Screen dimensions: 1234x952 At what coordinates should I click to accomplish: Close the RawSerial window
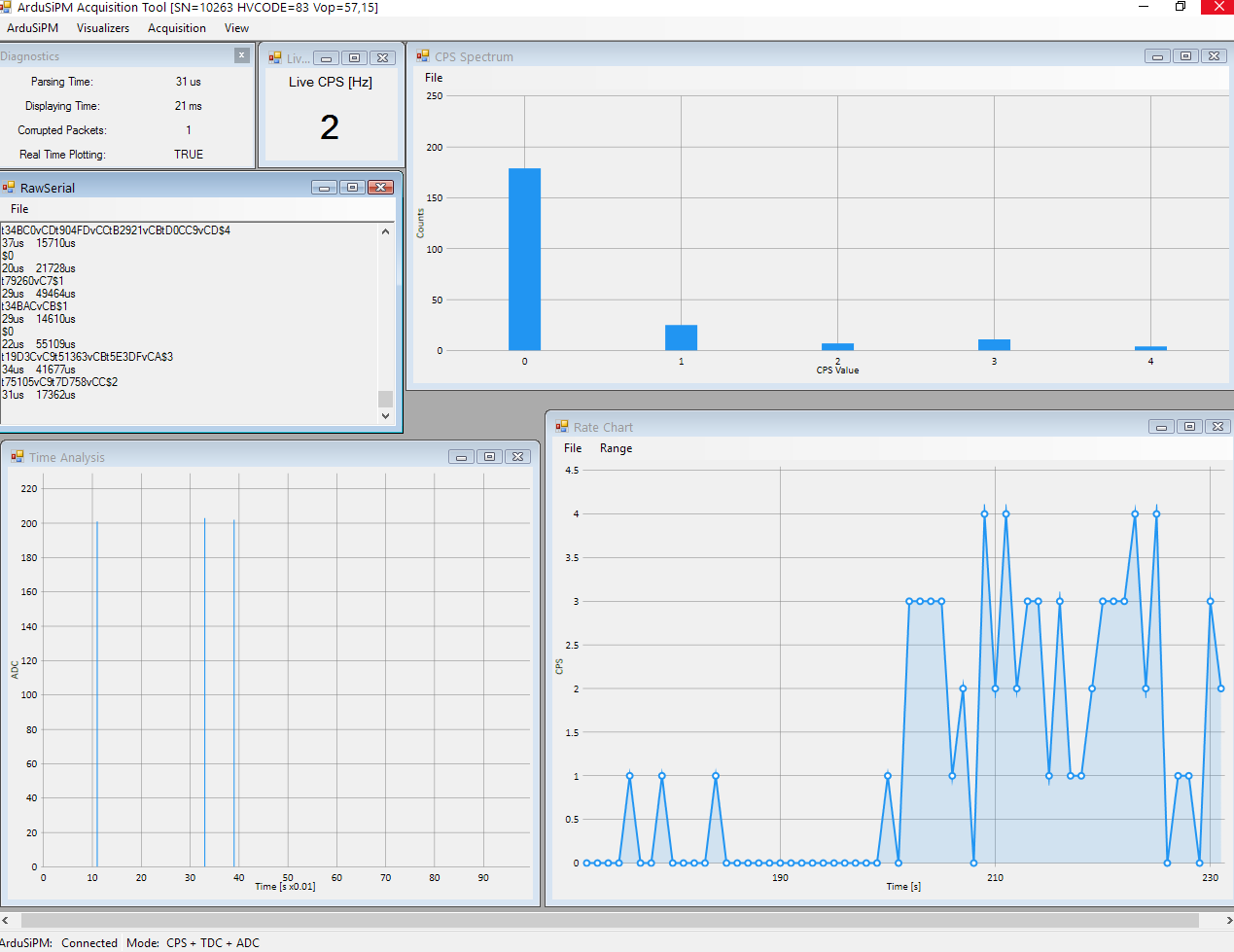(381, 188)
